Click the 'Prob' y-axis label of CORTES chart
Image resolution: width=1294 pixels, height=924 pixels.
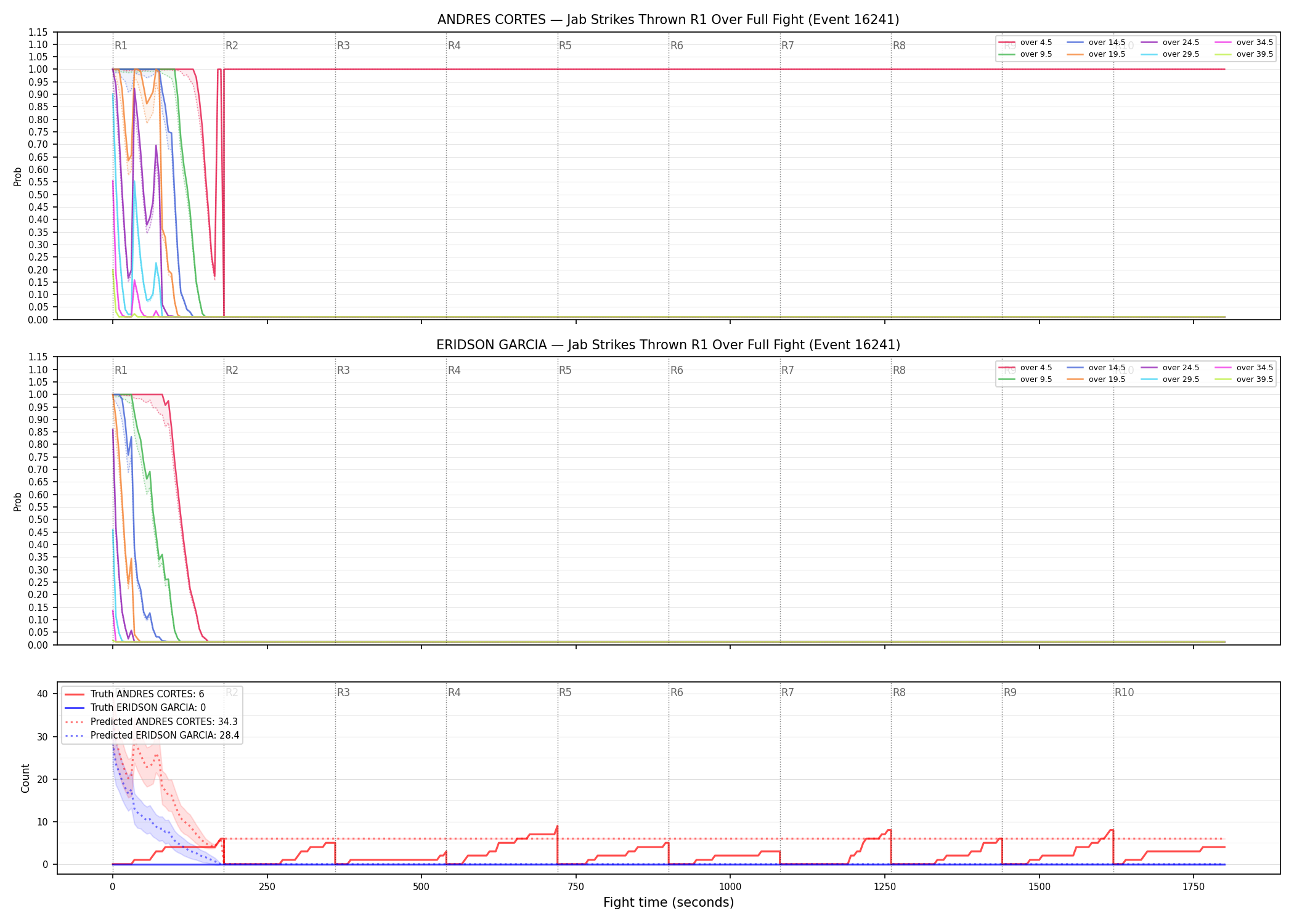click(x=18, y=176)
